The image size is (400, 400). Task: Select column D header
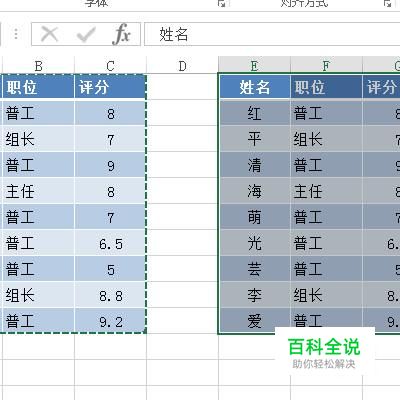(x=182, y=66)
